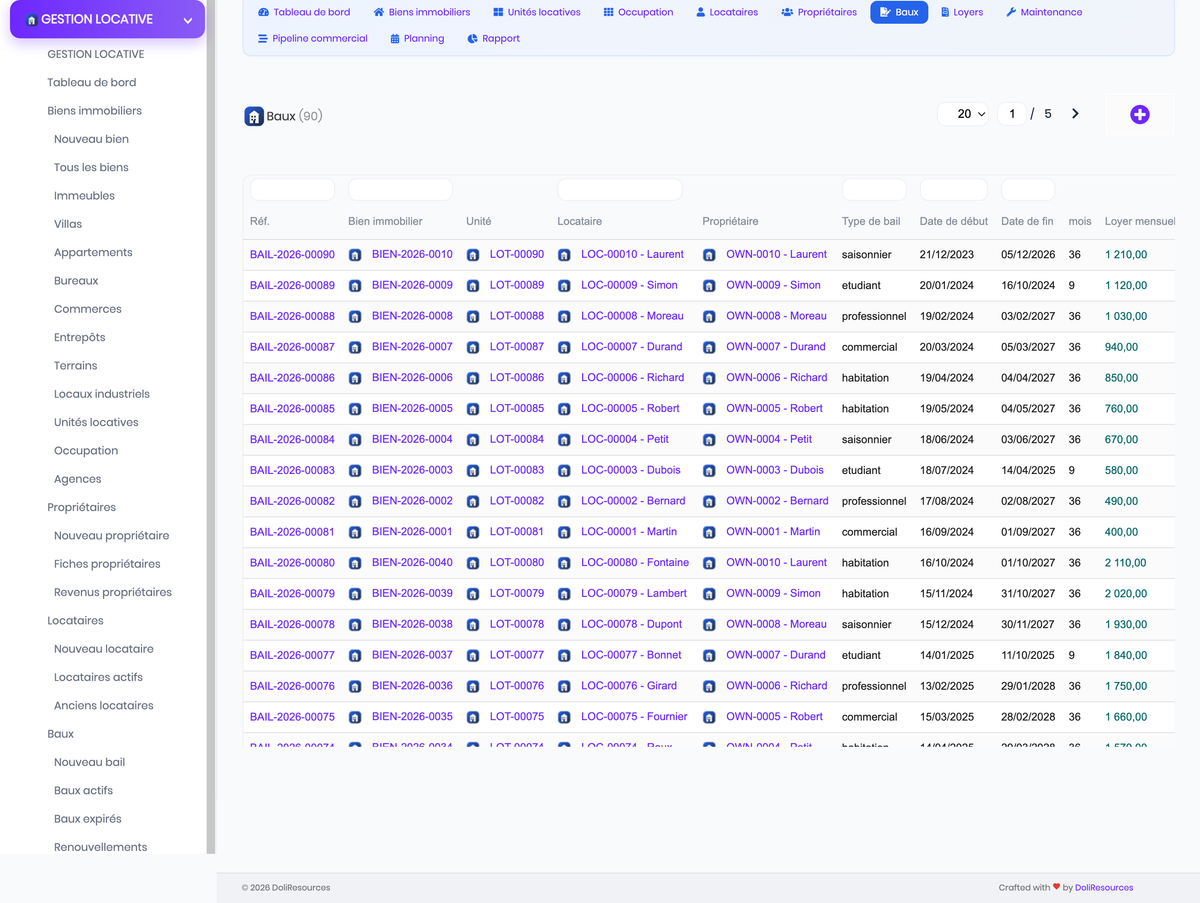Image resolution: width=1200 pixels, height=903 pixels.
Task: Open DoliResources footer link
Action: [1104, 887]
